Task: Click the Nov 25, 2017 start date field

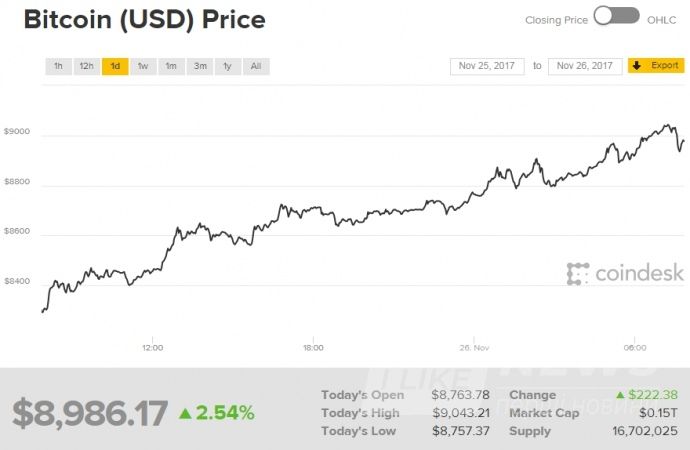Action: coord(488,66)
